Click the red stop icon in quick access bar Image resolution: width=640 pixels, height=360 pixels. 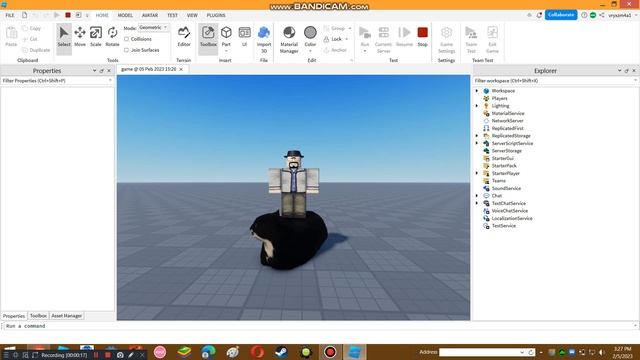click(x=68, y=15)
